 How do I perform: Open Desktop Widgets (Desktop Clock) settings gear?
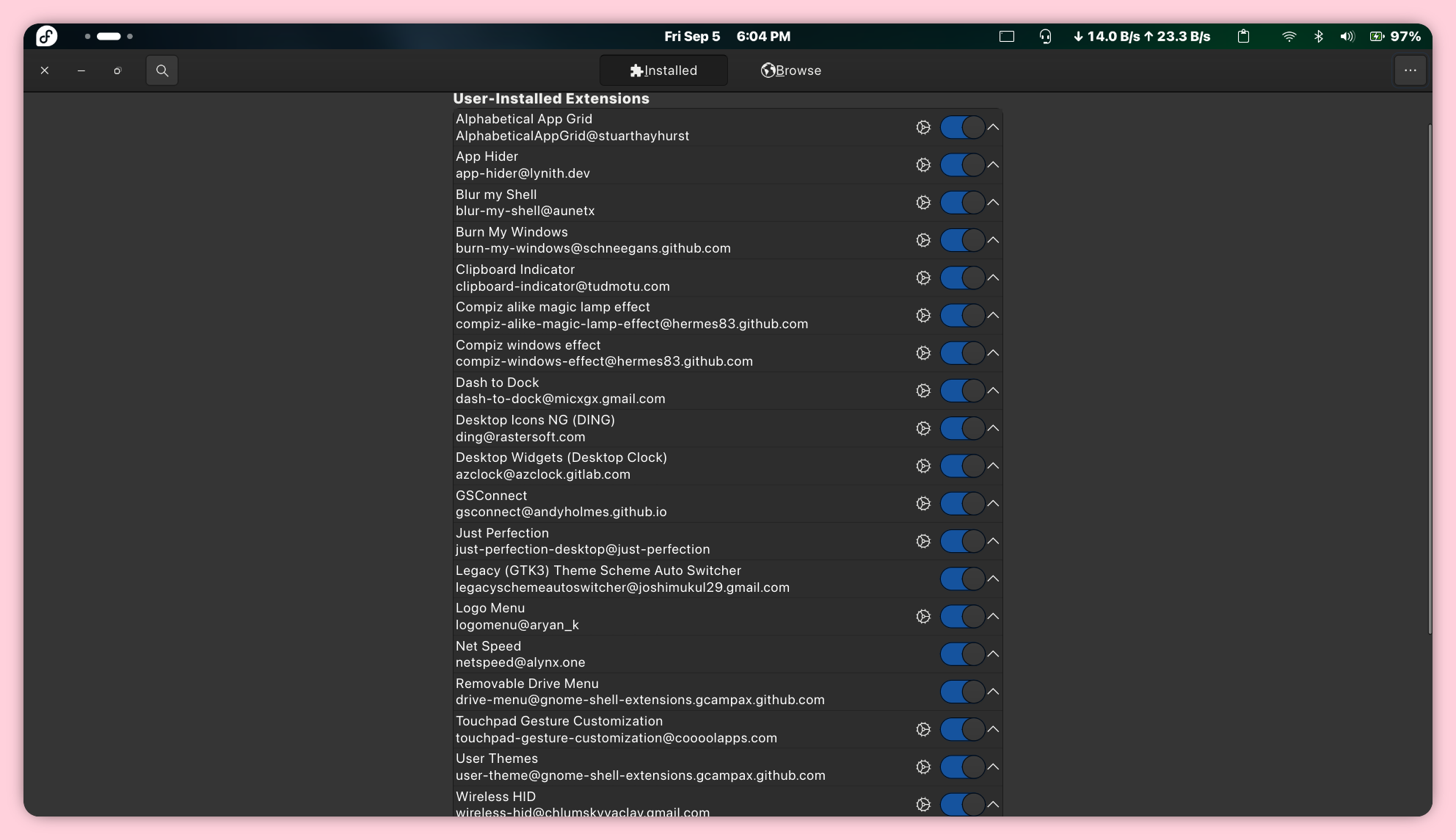pos(923,466)
